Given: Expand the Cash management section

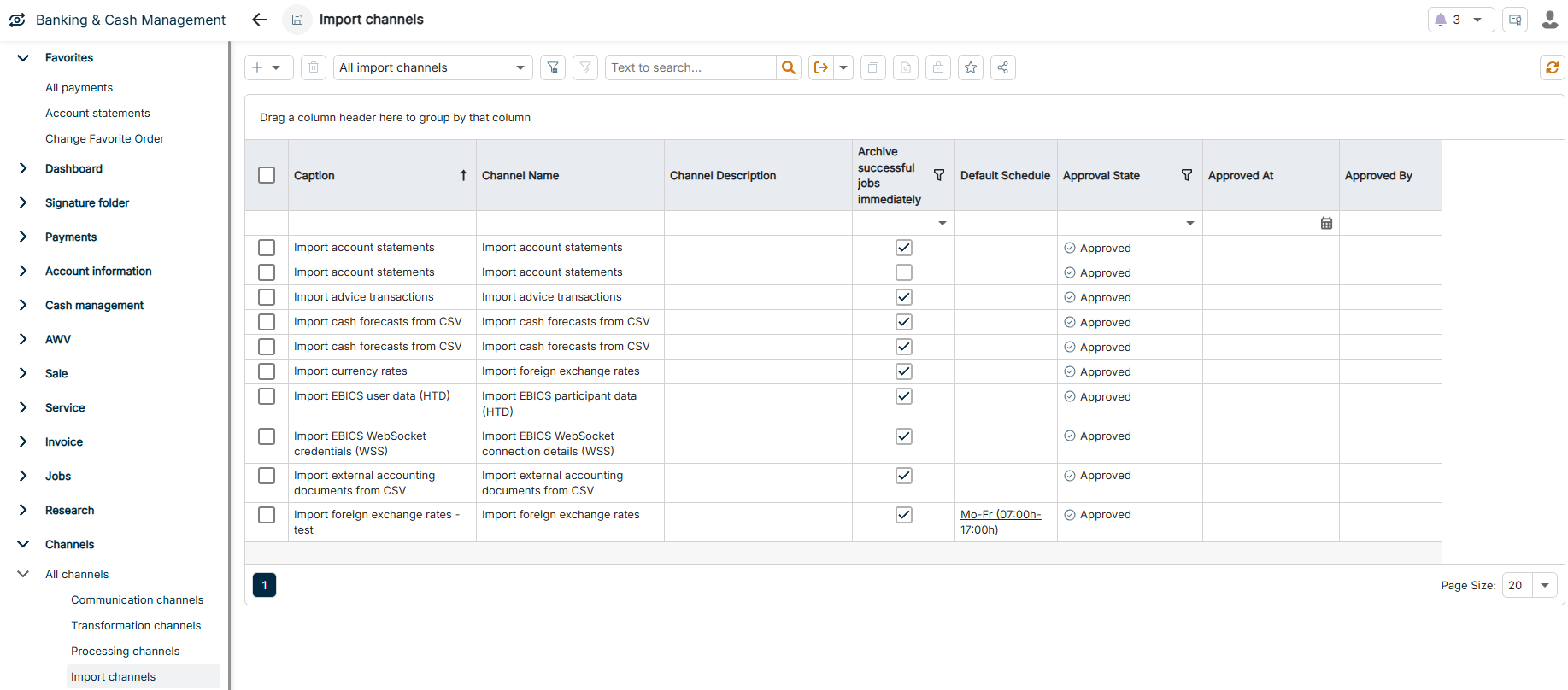Looking at the screenshot, I should [23, 306].
